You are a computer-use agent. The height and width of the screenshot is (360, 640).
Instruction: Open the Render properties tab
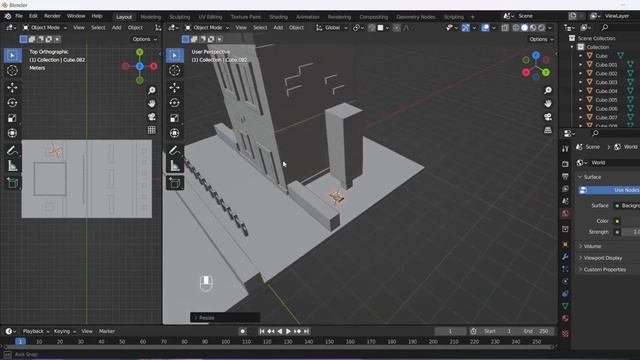pyautogui.click(x=565, y=164)
